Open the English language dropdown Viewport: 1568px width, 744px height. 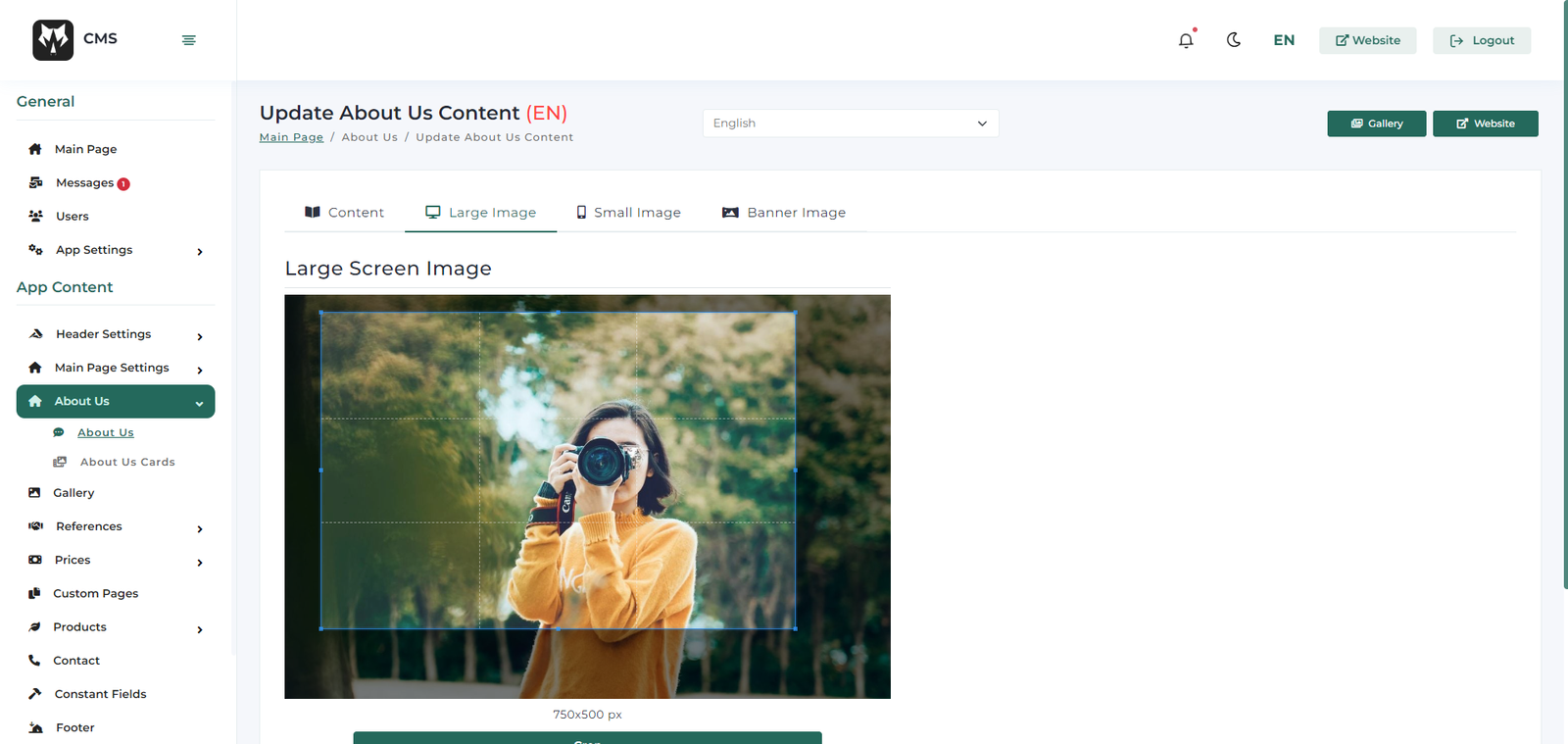point(850,124)
